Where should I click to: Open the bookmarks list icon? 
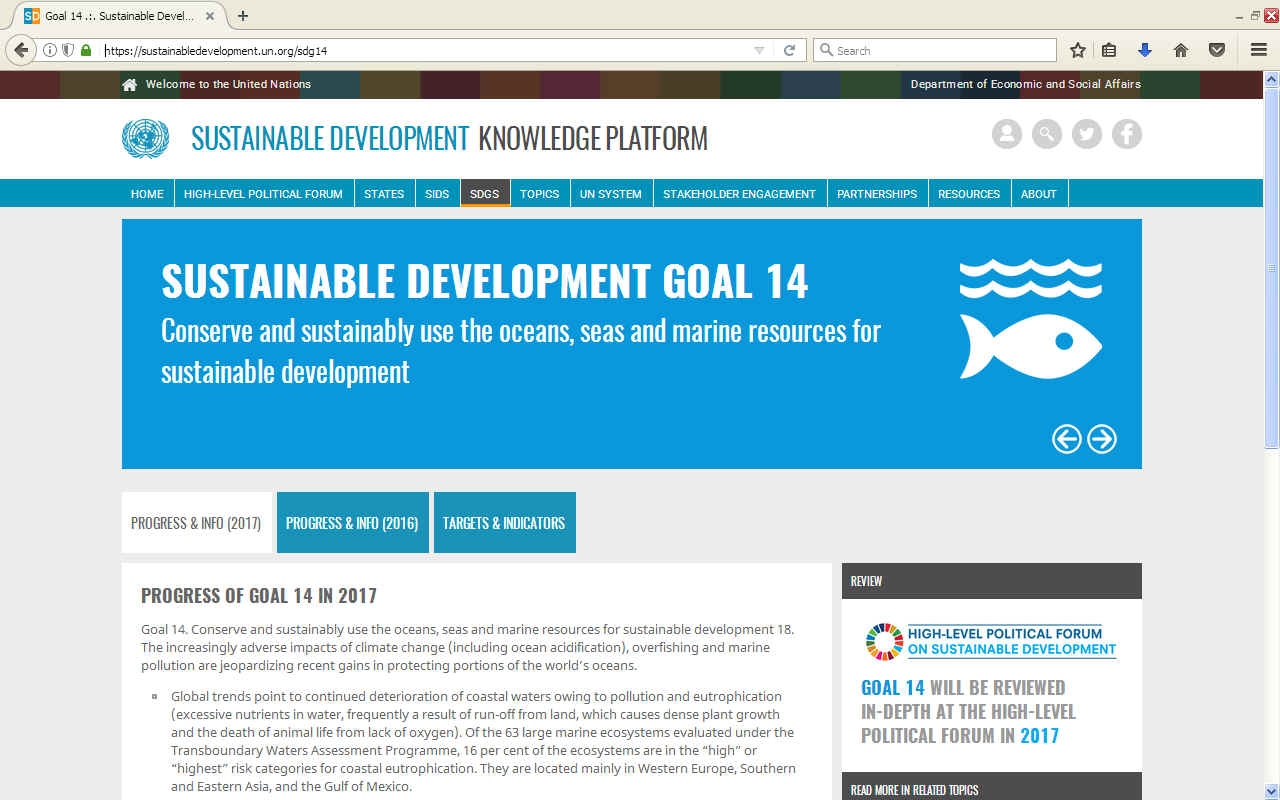click(1109, 50)
